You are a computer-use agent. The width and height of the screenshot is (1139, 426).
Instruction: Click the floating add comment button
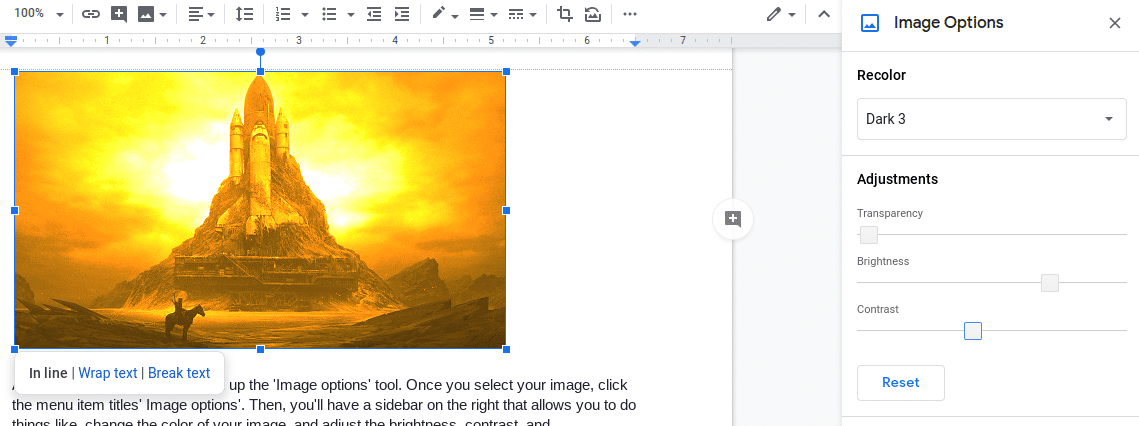click(732, 219)
